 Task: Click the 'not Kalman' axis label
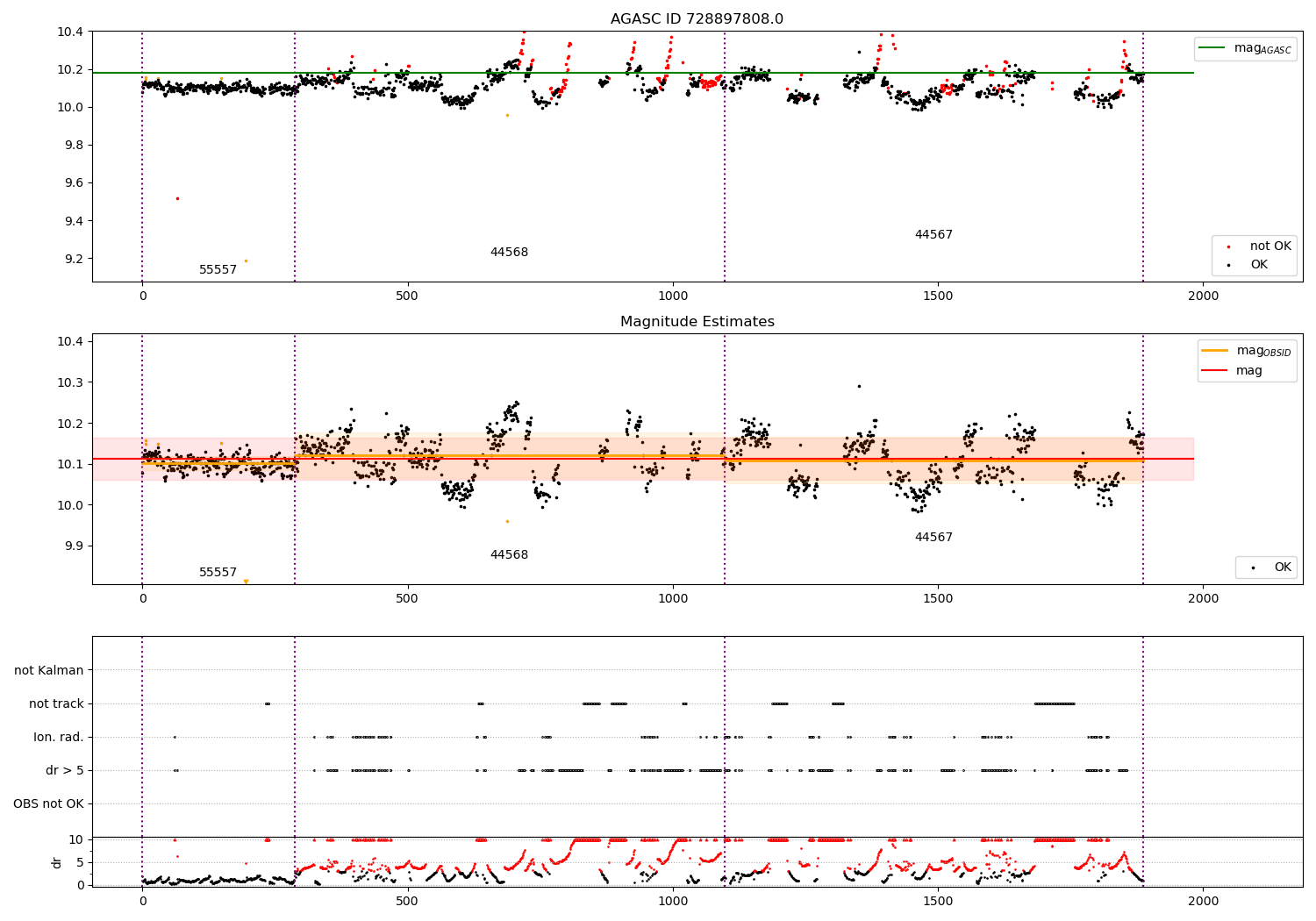[49, 670]
